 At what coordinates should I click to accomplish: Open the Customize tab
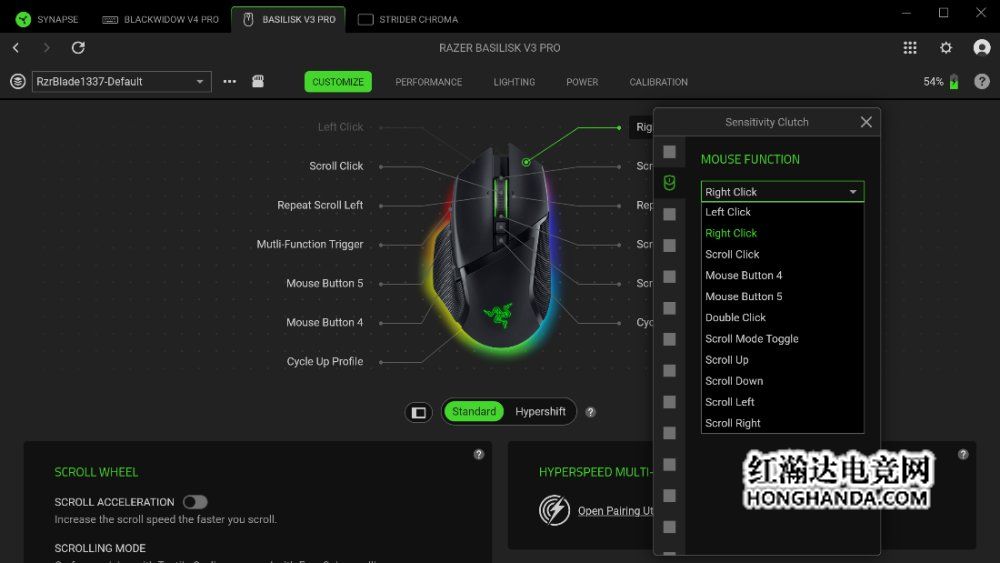click(338, 82)
